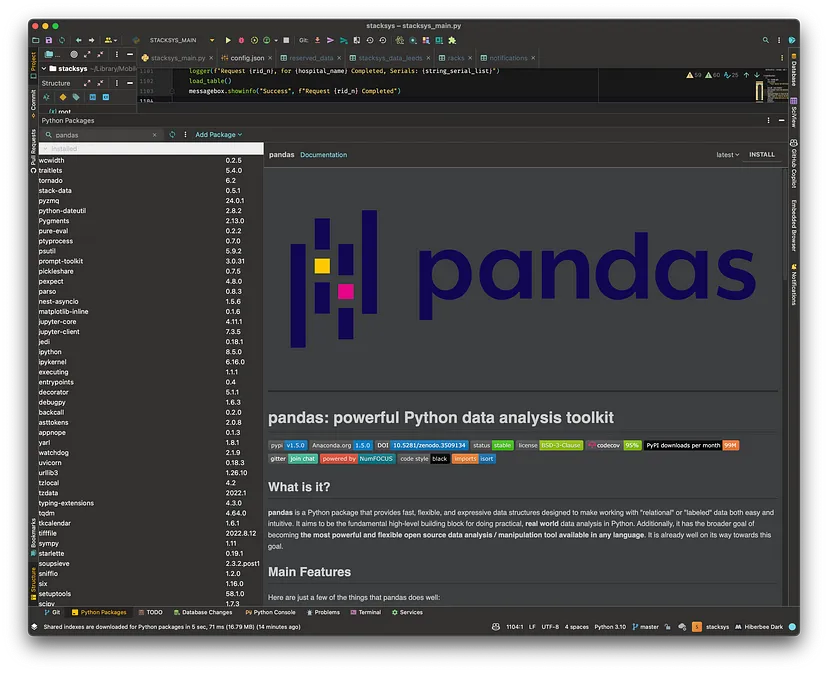The width and height of the screenshot is (828, 673).
Task: Switch to the config.json editor tab
Action: pos(247,58)
